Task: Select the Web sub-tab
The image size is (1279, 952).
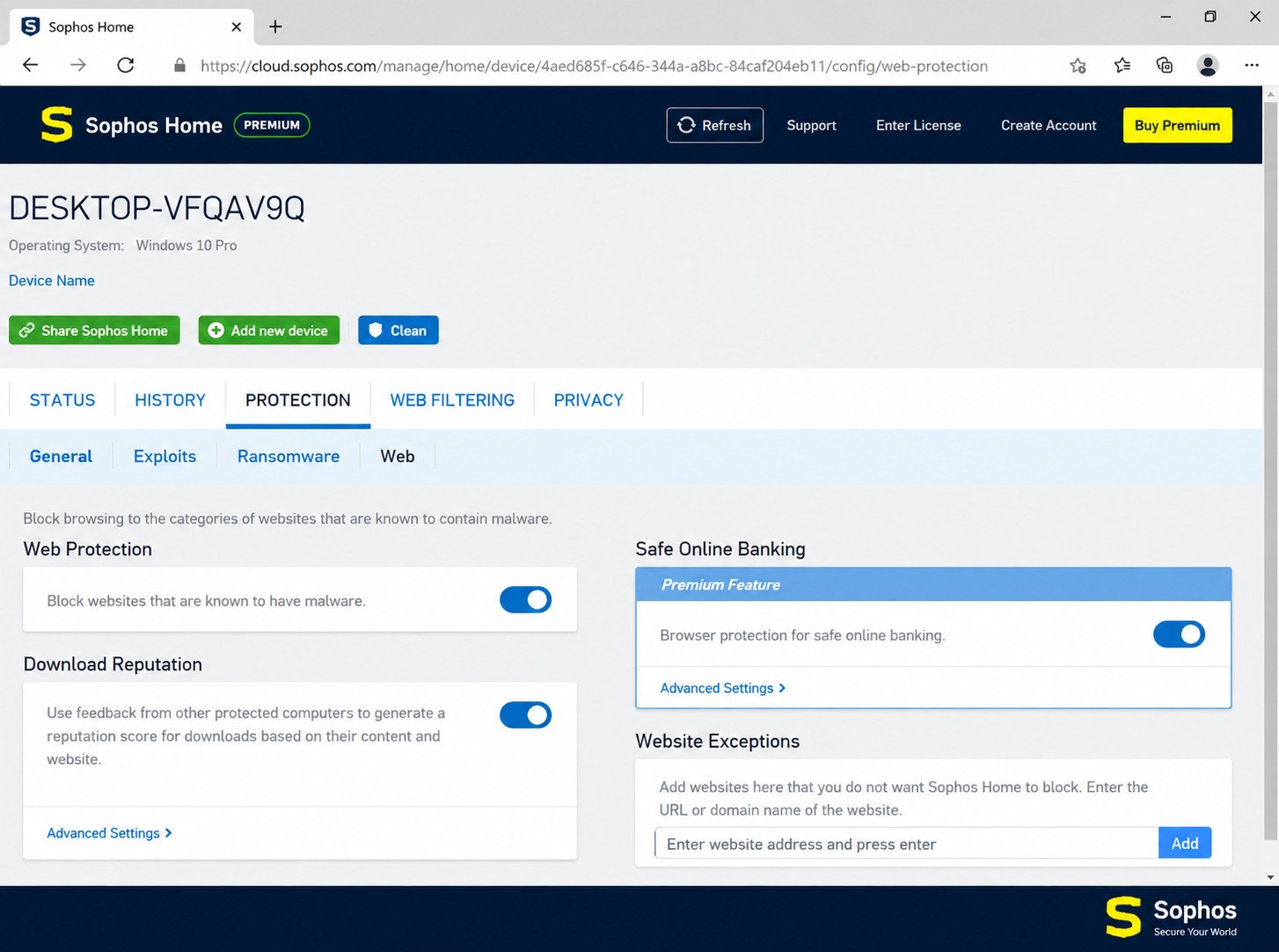Action: 398,457
